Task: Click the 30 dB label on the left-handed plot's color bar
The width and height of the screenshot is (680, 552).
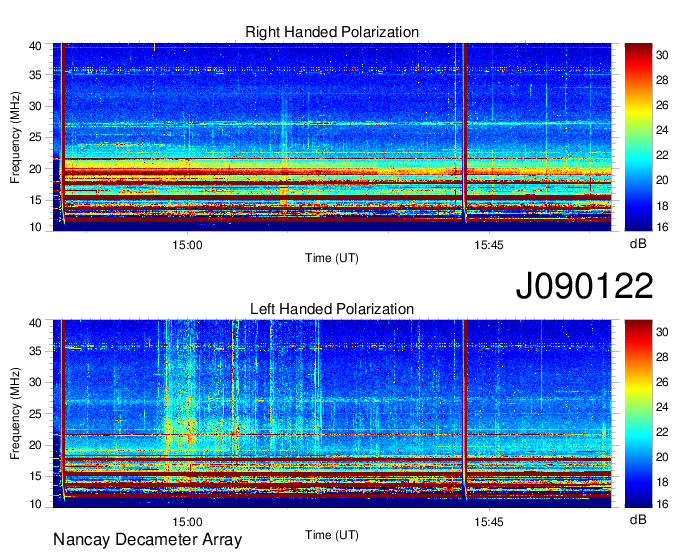Action: (x=662, y=332)
